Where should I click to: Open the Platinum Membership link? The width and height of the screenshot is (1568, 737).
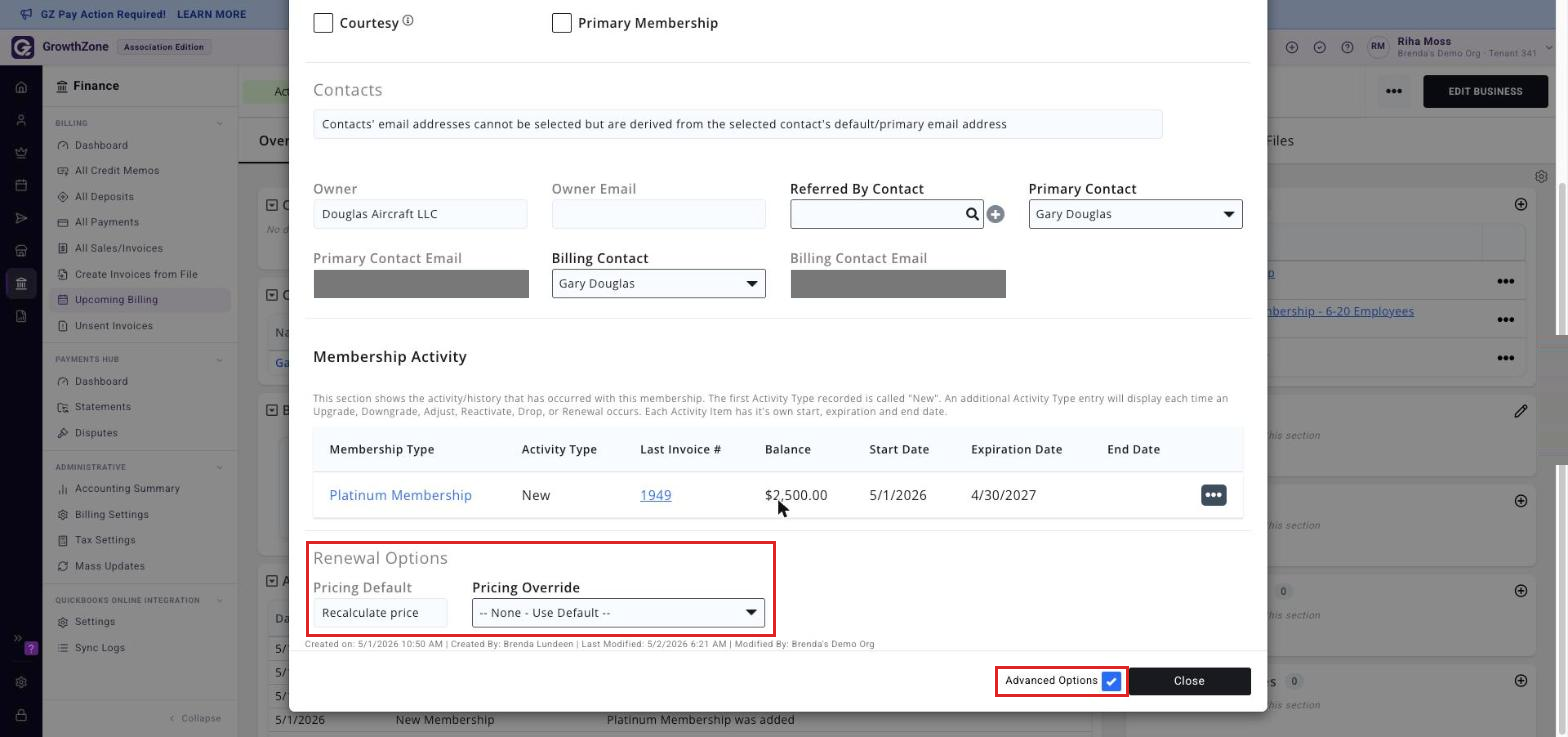click(400, 495)
